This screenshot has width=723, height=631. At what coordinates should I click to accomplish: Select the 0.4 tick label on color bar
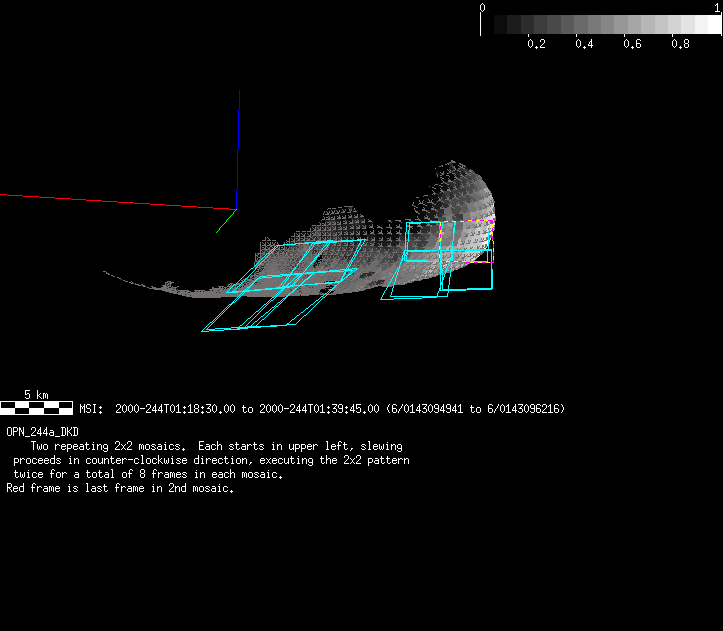tap(584, 45)
